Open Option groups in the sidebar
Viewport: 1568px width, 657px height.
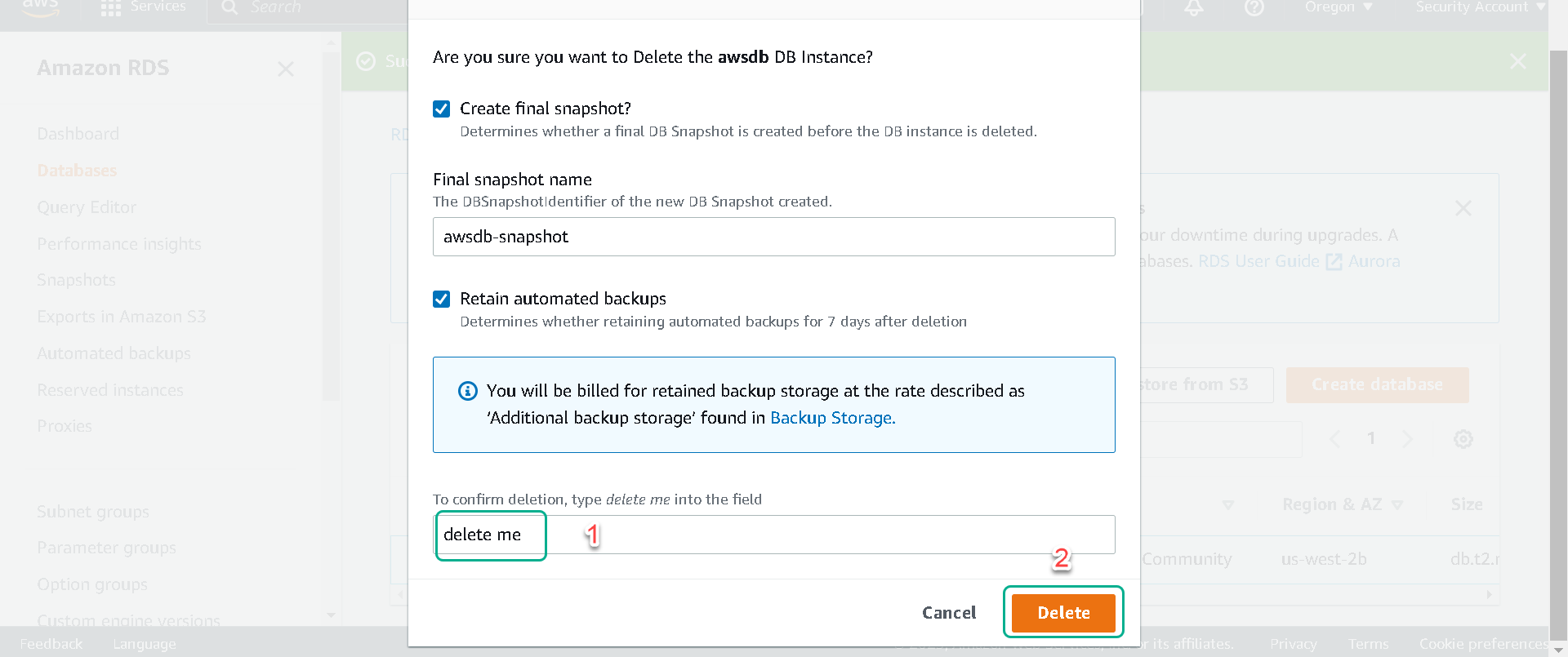92,584
